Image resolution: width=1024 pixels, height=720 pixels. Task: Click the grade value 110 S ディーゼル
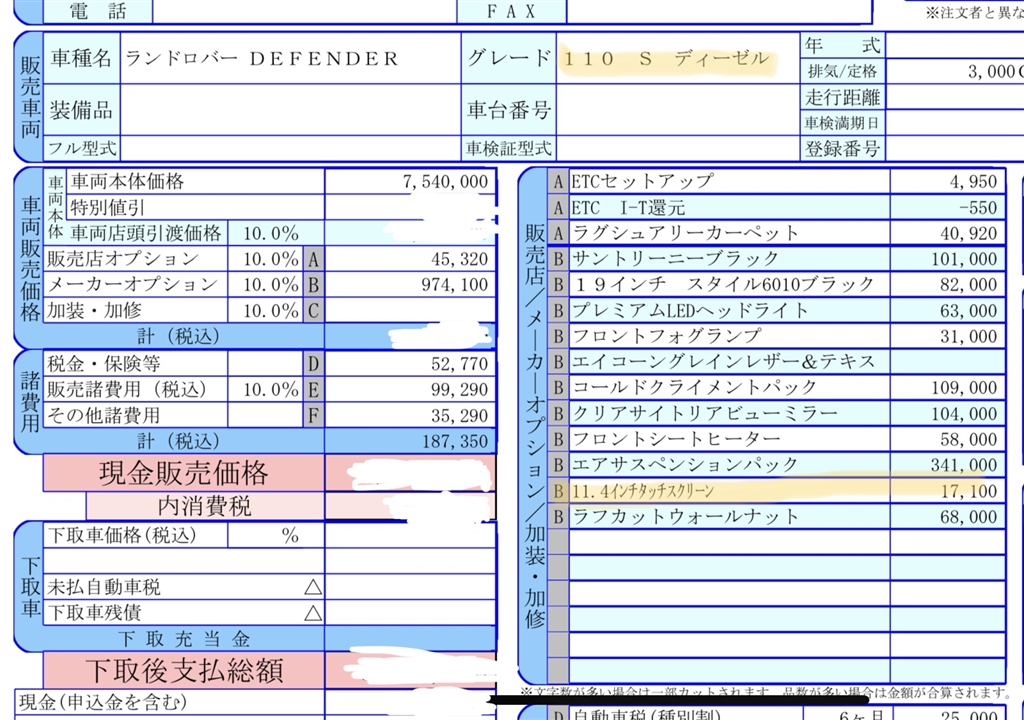tap(667, 59)
